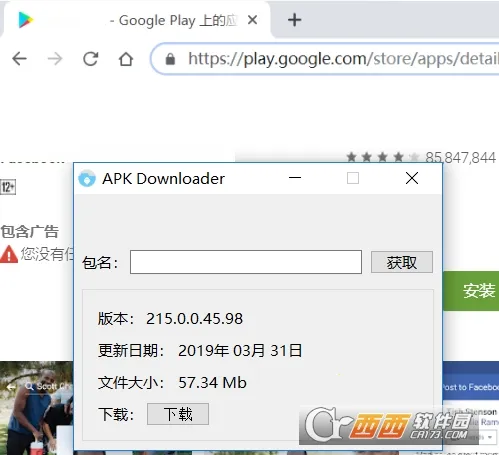Screen dimensions: 499x455
Task: Go to the browser home page
Action: point(126,59)
